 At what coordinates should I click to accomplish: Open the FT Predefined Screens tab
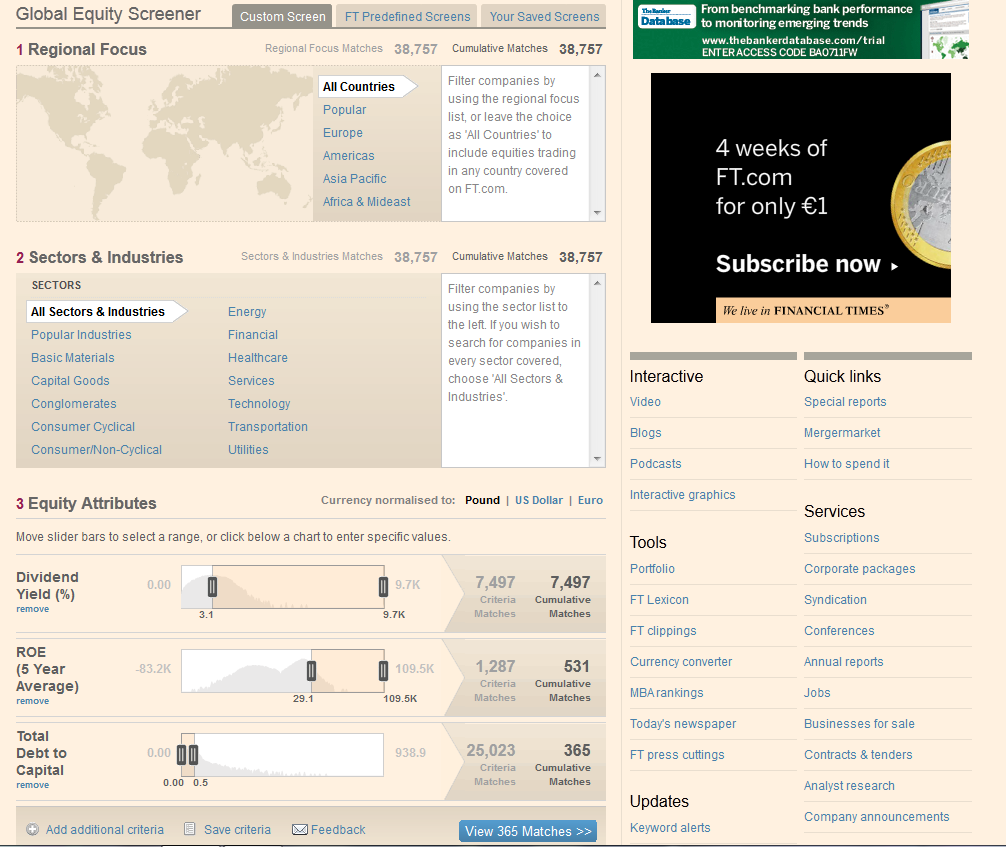pos(407,17)
